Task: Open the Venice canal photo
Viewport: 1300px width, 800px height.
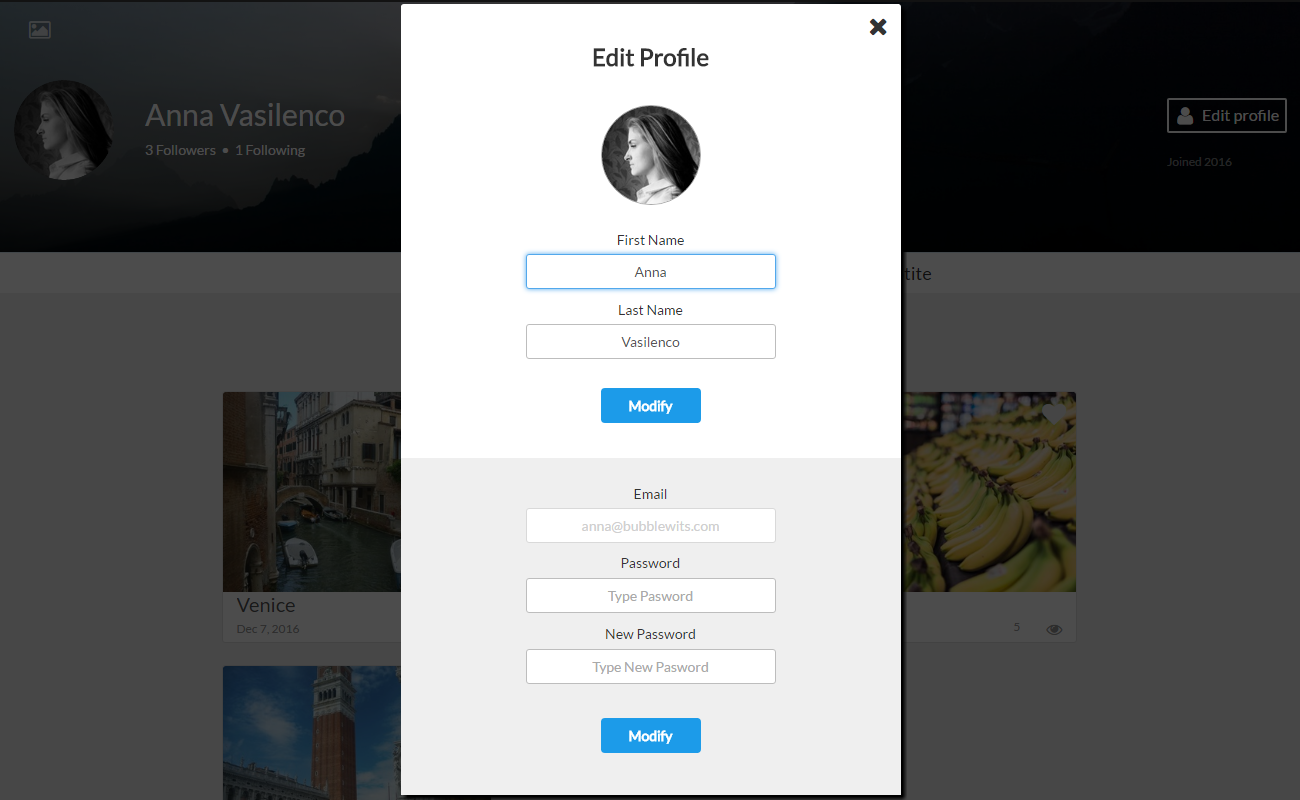Action: coord(312,492)
